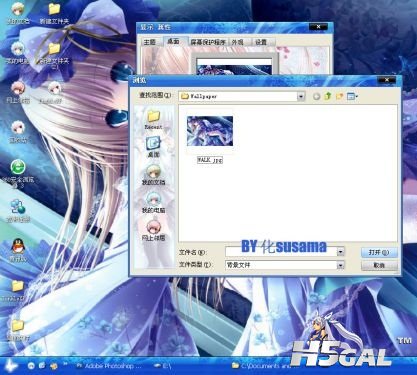This screenshot has width=417, height=375.
Task: Create new folder icon in Browse dialog
Action: pyautogui.click(x=339, y=96)
